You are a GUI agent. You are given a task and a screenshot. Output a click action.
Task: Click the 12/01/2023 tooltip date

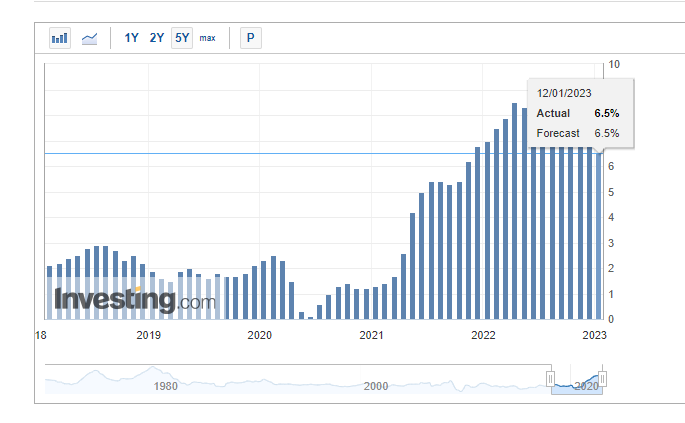(564, 93)
